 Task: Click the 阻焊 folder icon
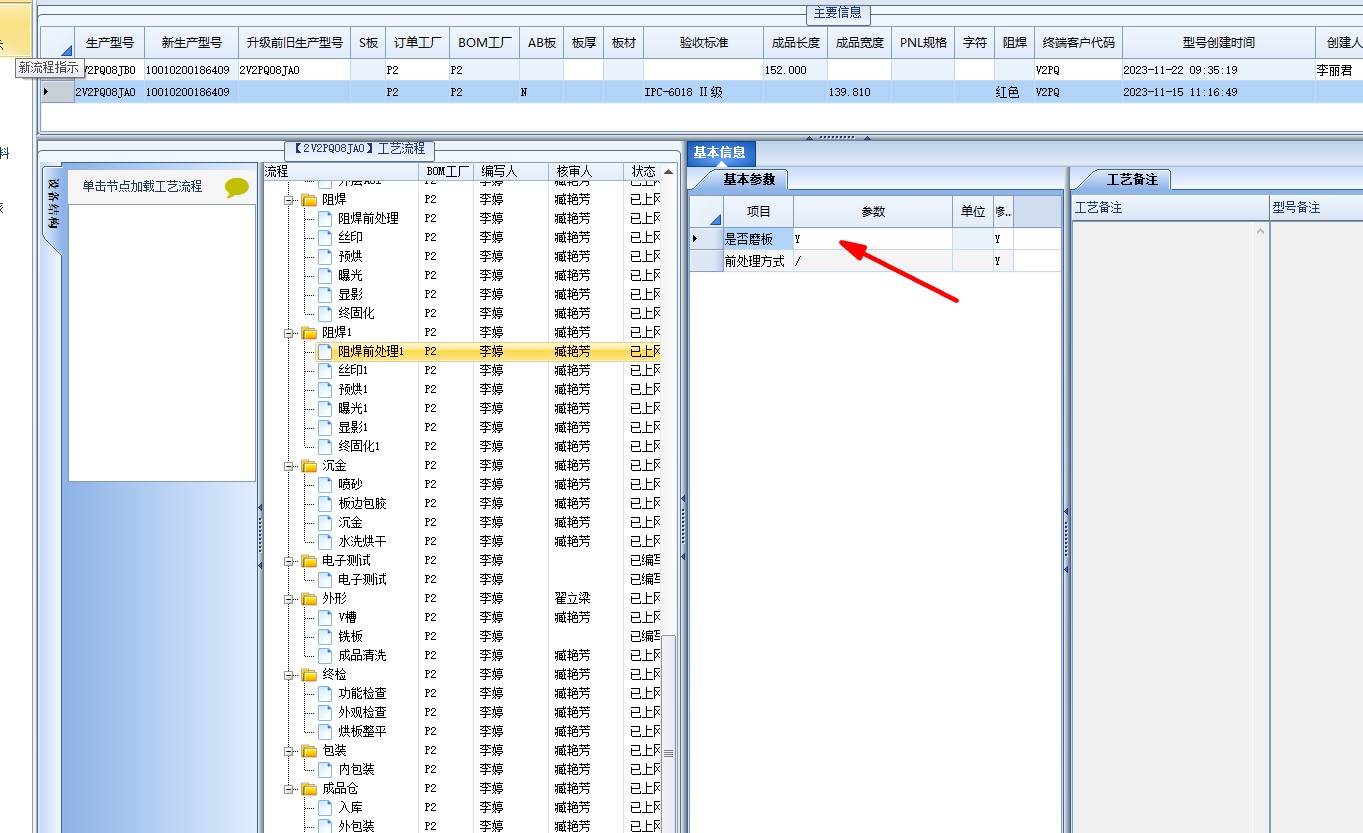[309, 200]
